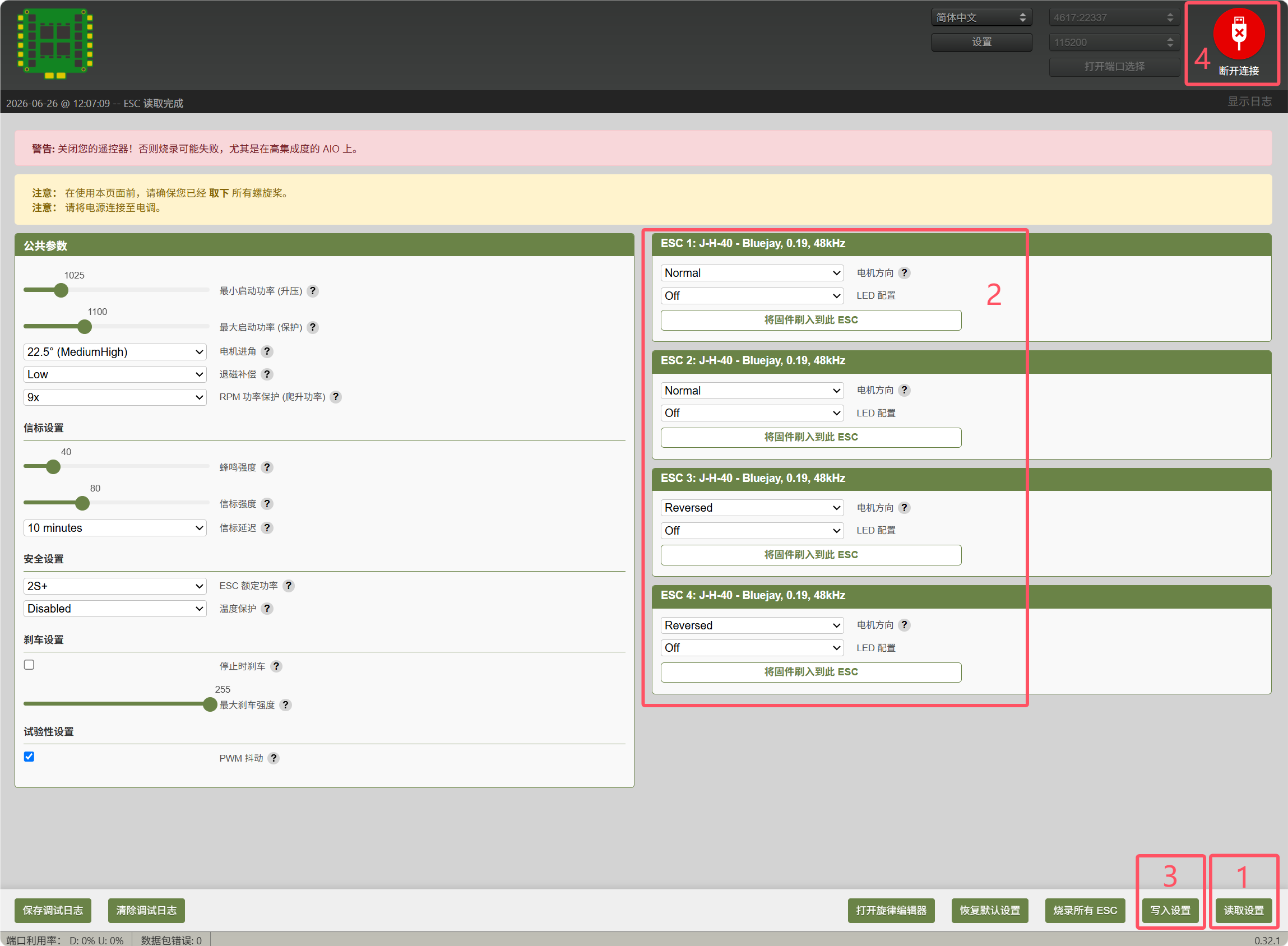Click help icon next to 信标延迟
This screenshot has height=946, width=1288.
pos(267,528)
